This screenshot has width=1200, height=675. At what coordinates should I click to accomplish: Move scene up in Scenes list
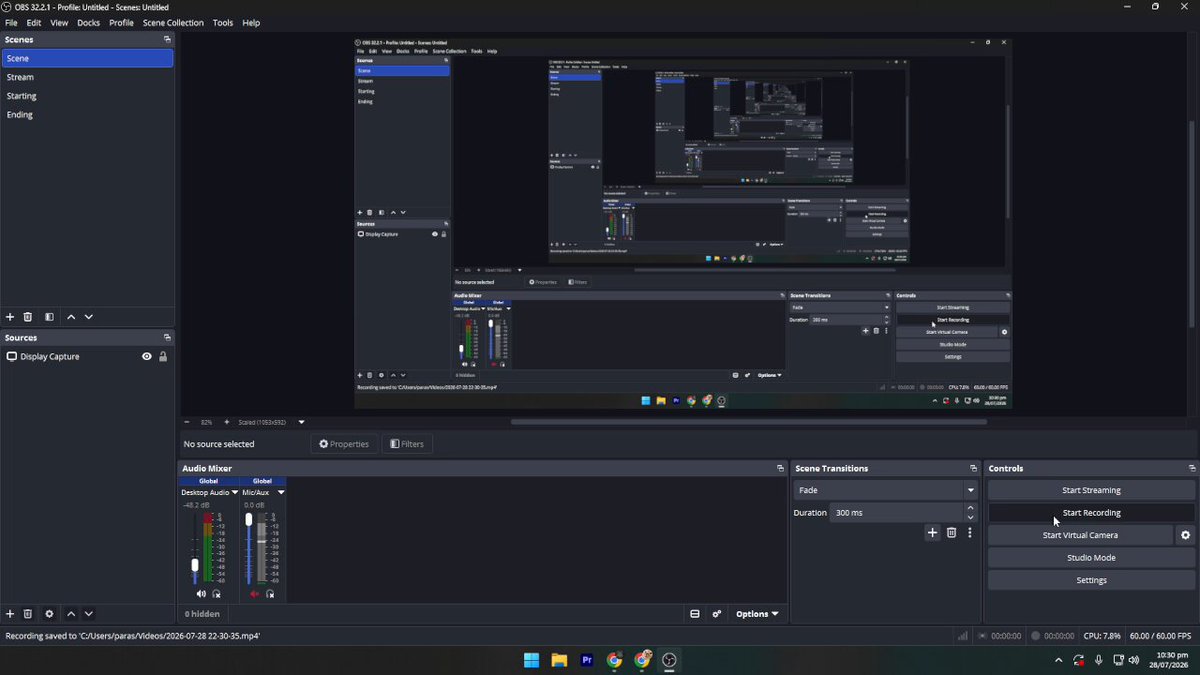tap(71, 317)
